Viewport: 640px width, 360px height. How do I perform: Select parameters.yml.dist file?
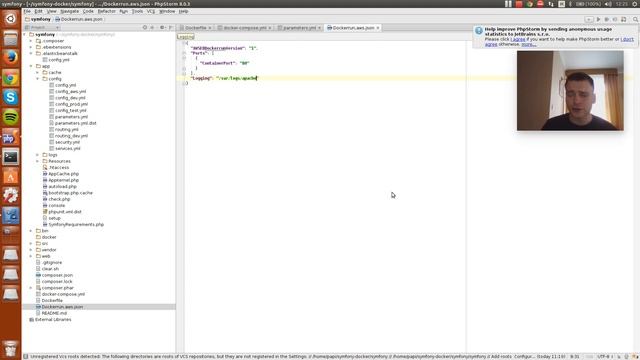click(76, 123)
